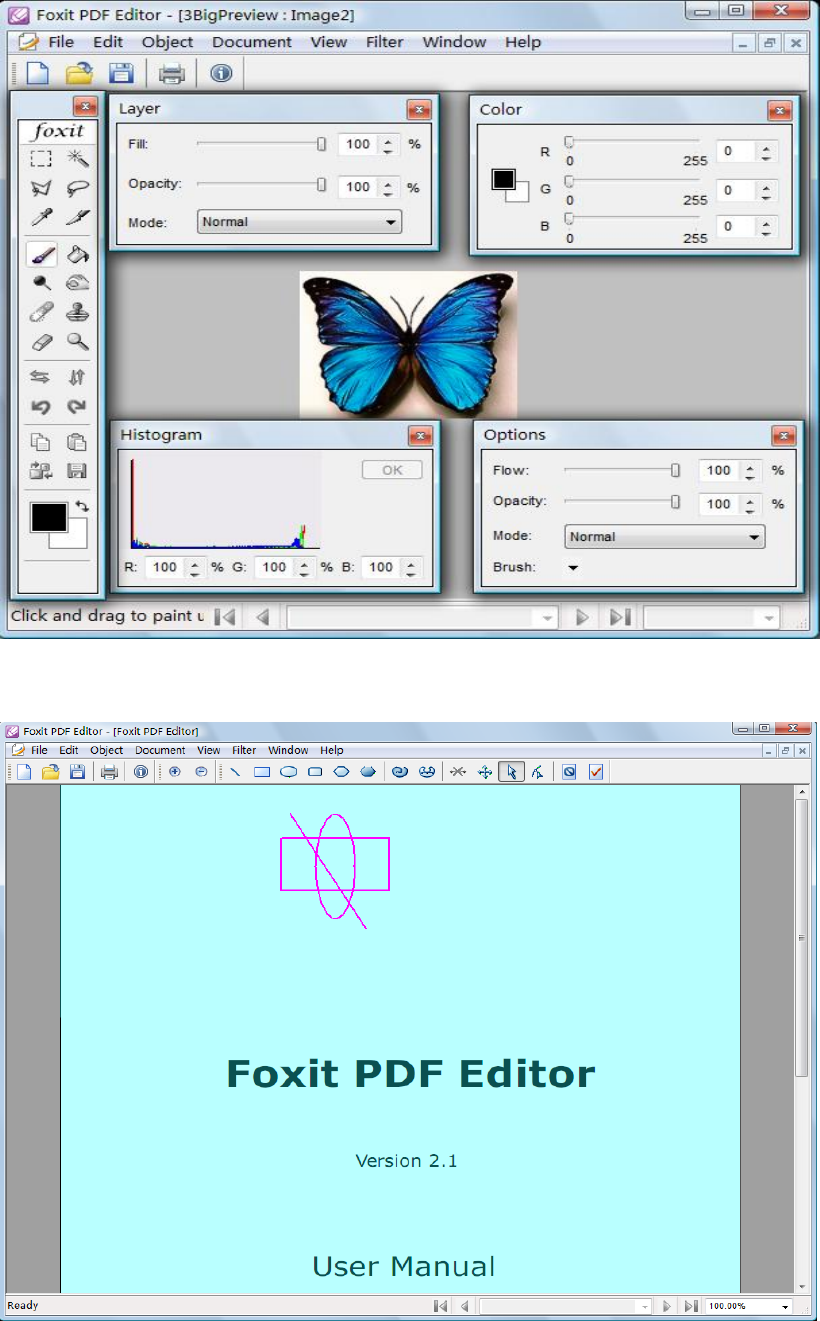The image size is (820, 1321).
Task: Select the ellipse drawing tool in the User Manual window
Action: coord(288,771)
